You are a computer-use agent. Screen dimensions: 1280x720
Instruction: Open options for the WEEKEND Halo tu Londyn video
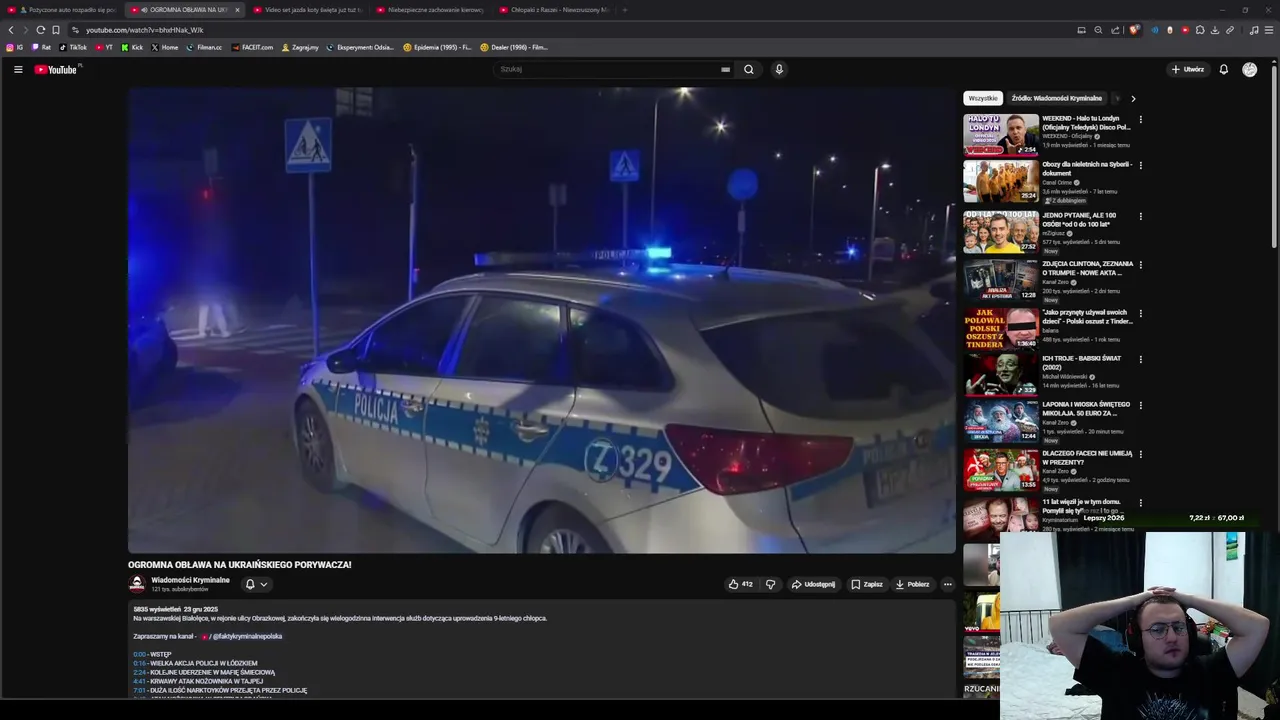(1140, 119)
